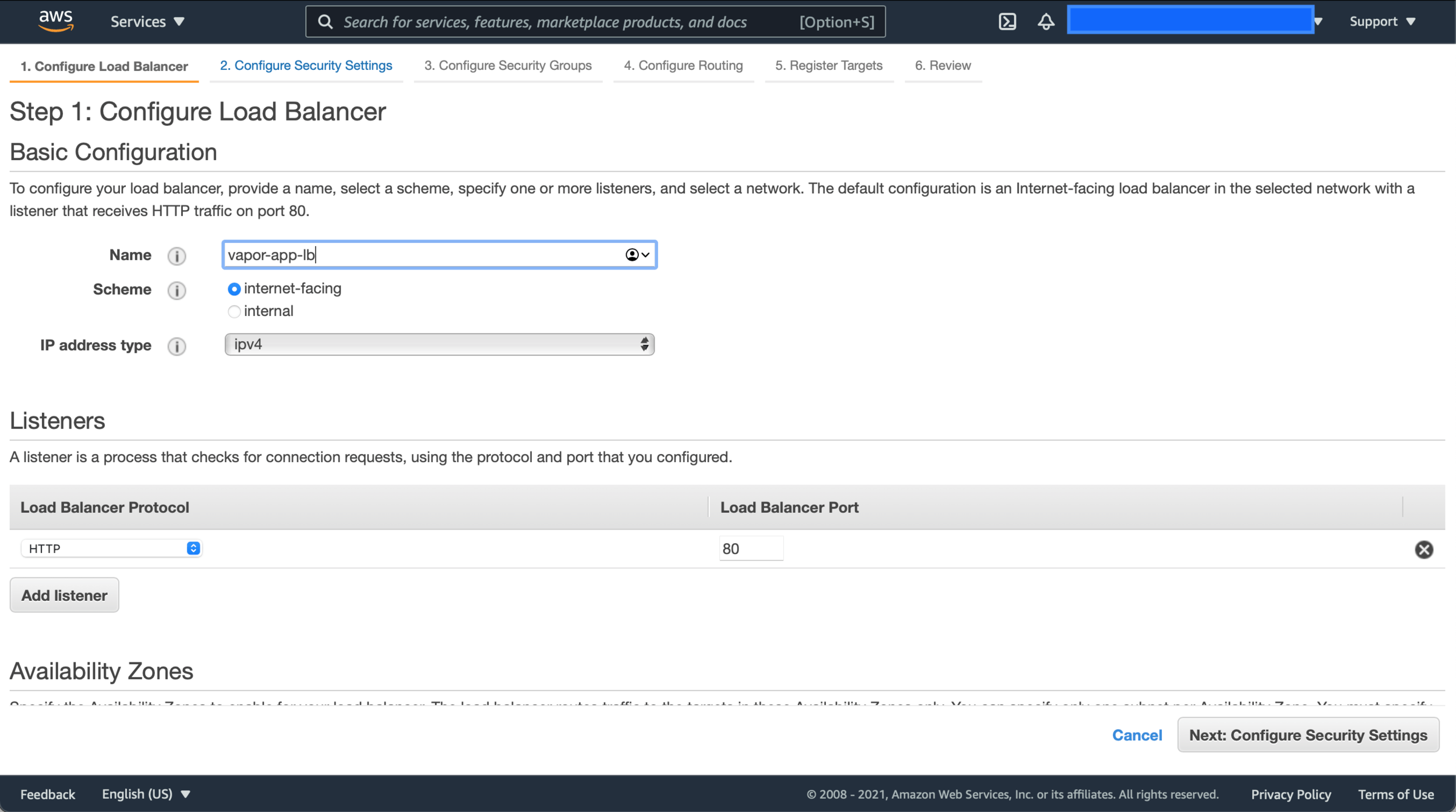Screen dimensions: 1456x812
Task: Select the internal scheme radio button
Action: coord(234,312)
